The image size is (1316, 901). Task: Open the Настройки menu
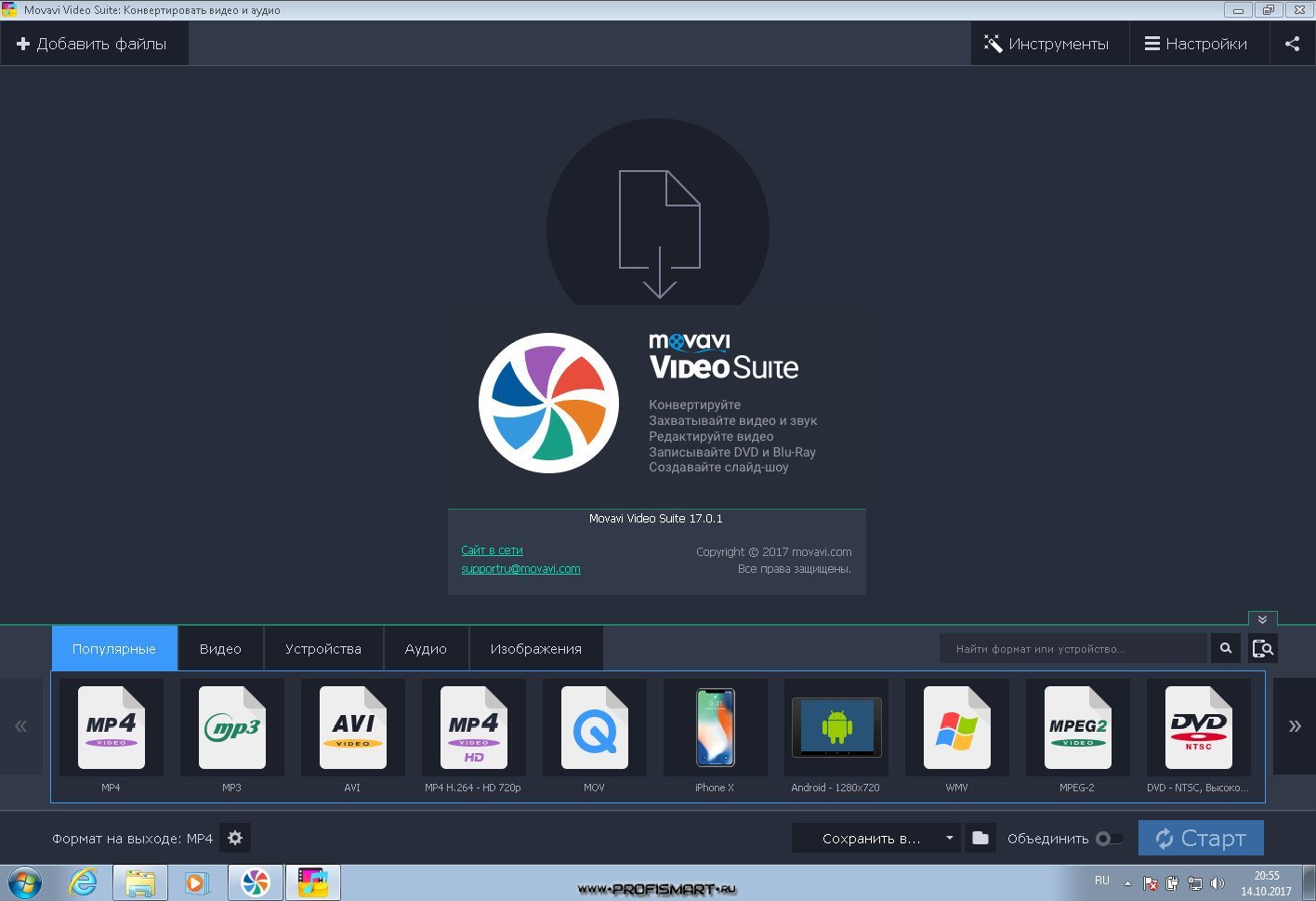[x=1199, y=44]
